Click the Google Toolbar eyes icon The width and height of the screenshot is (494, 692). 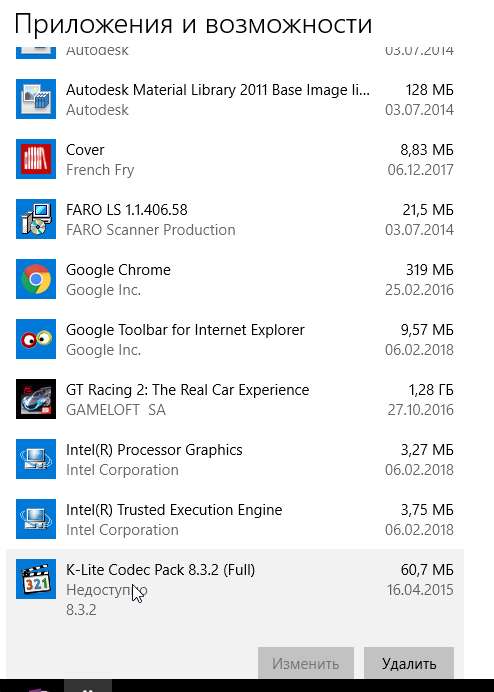36,339
